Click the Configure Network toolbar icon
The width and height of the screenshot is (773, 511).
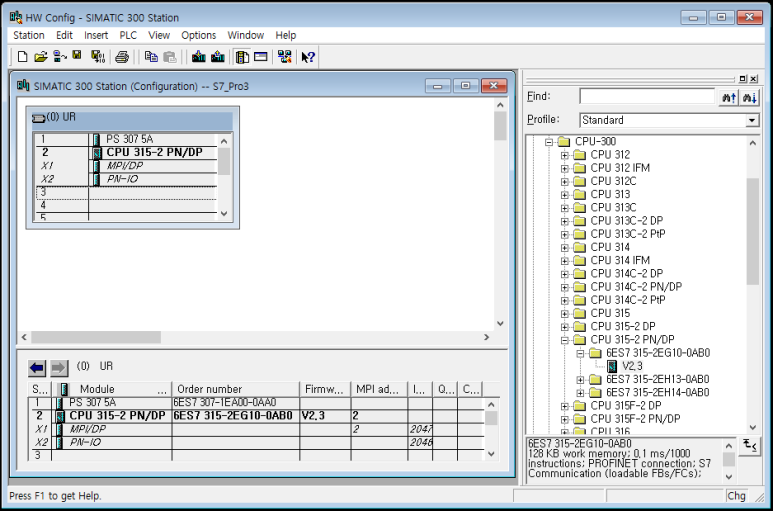[x=284, y=57]
